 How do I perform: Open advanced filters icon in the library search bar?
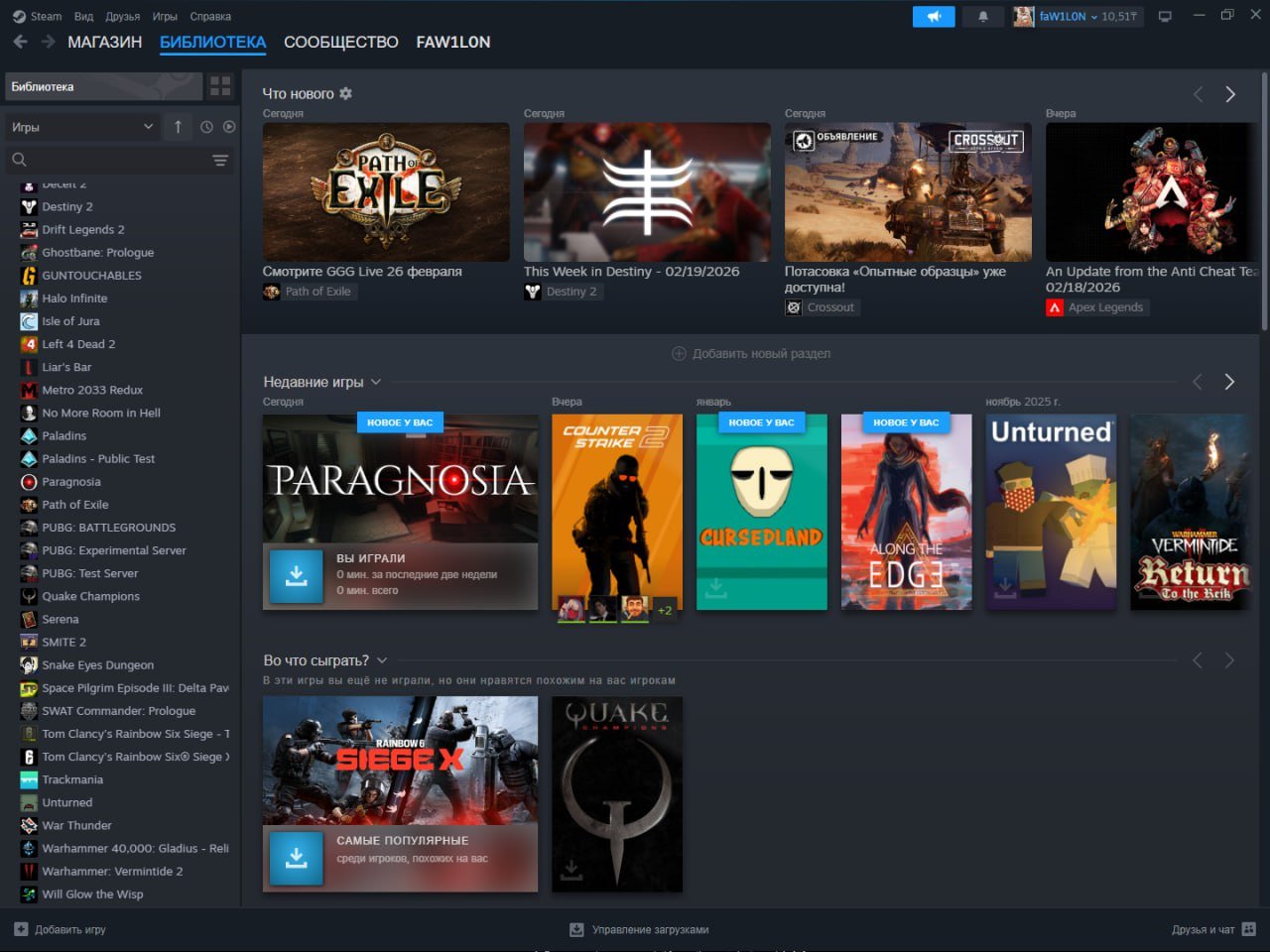(x=220, y=160)
